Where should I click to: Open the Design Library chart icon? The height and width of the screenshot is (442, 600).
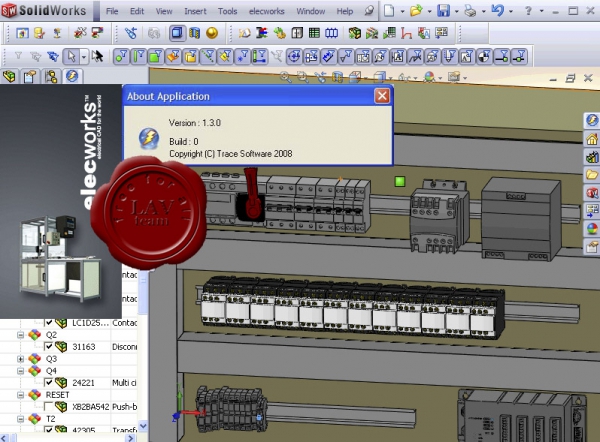point(592,157)
